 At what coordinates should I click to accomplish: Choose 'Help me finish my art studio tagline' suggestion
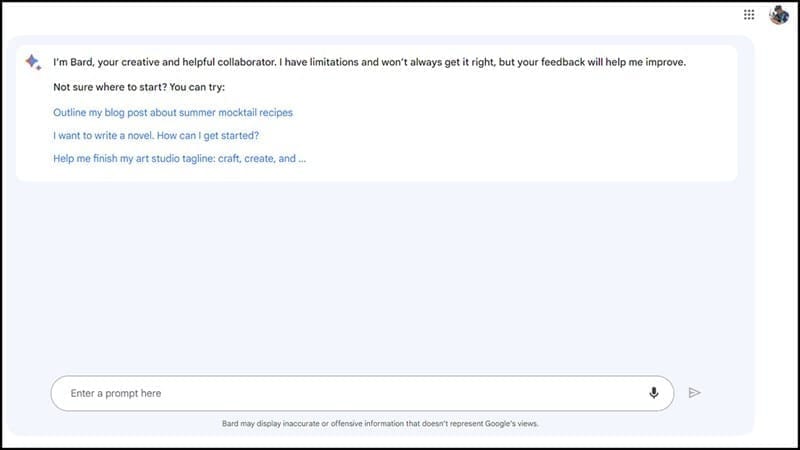[x=180, y=159]
